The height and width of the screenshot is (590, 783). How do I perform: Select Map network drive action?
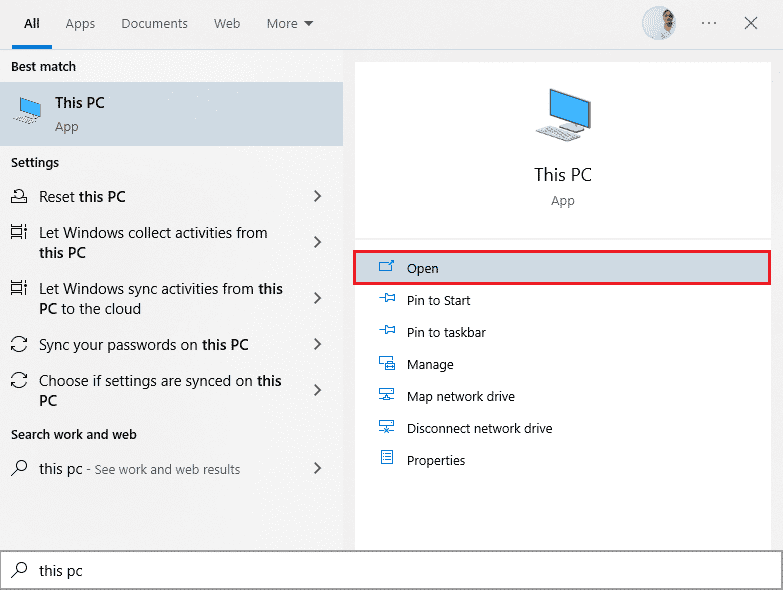562,396
